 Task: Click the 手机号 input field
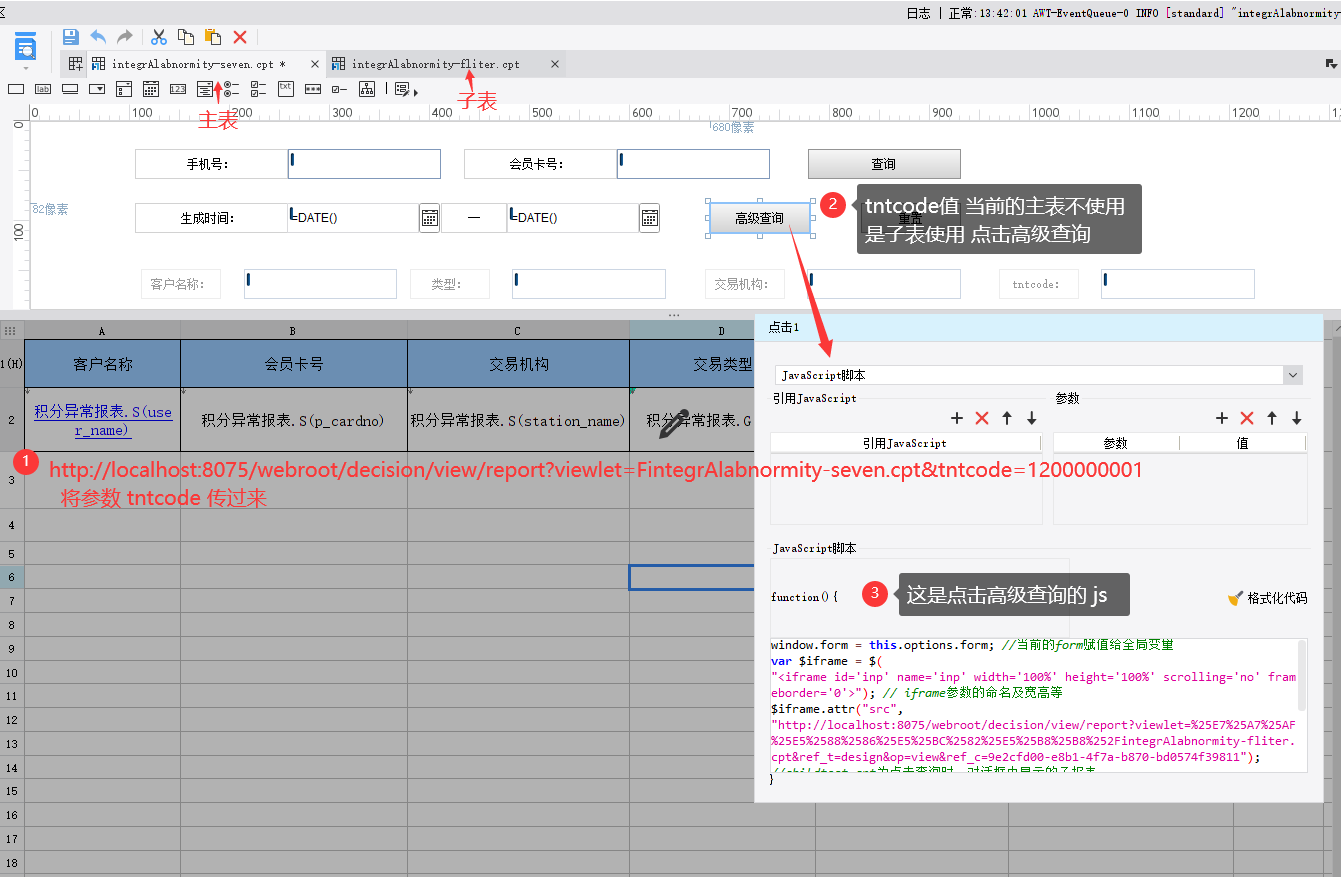tap(364, 164)
